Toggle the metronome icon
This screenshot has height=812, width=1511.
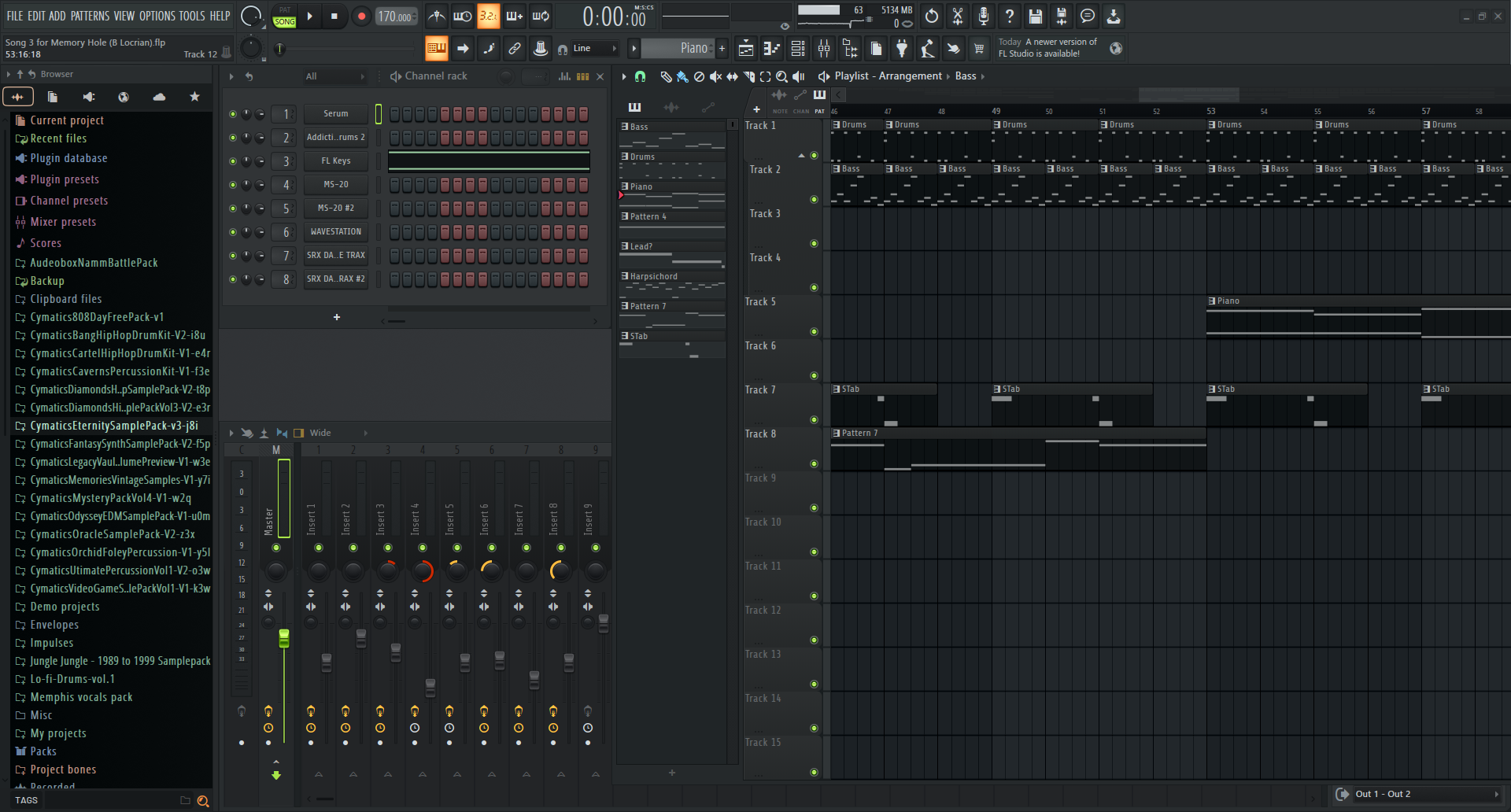click(x=436, y=17)
